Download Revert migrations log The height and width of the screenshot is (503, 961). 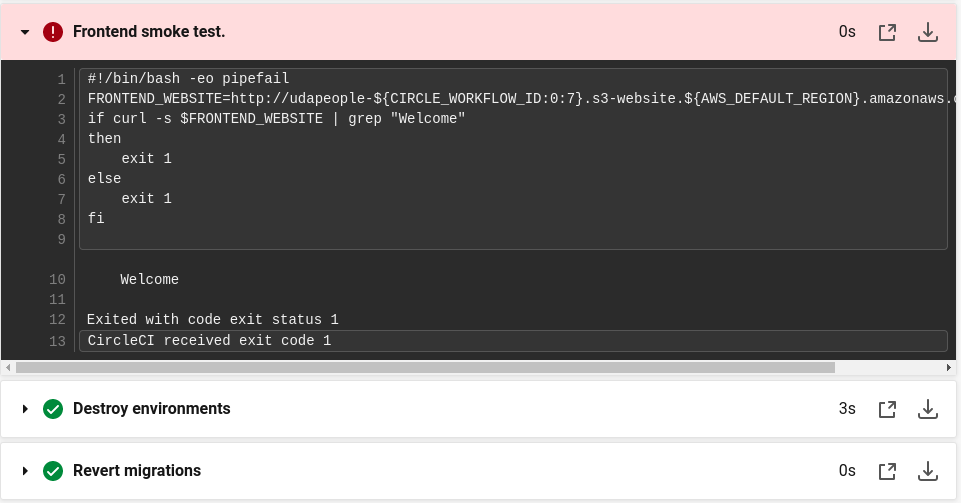tap(928, 471)
